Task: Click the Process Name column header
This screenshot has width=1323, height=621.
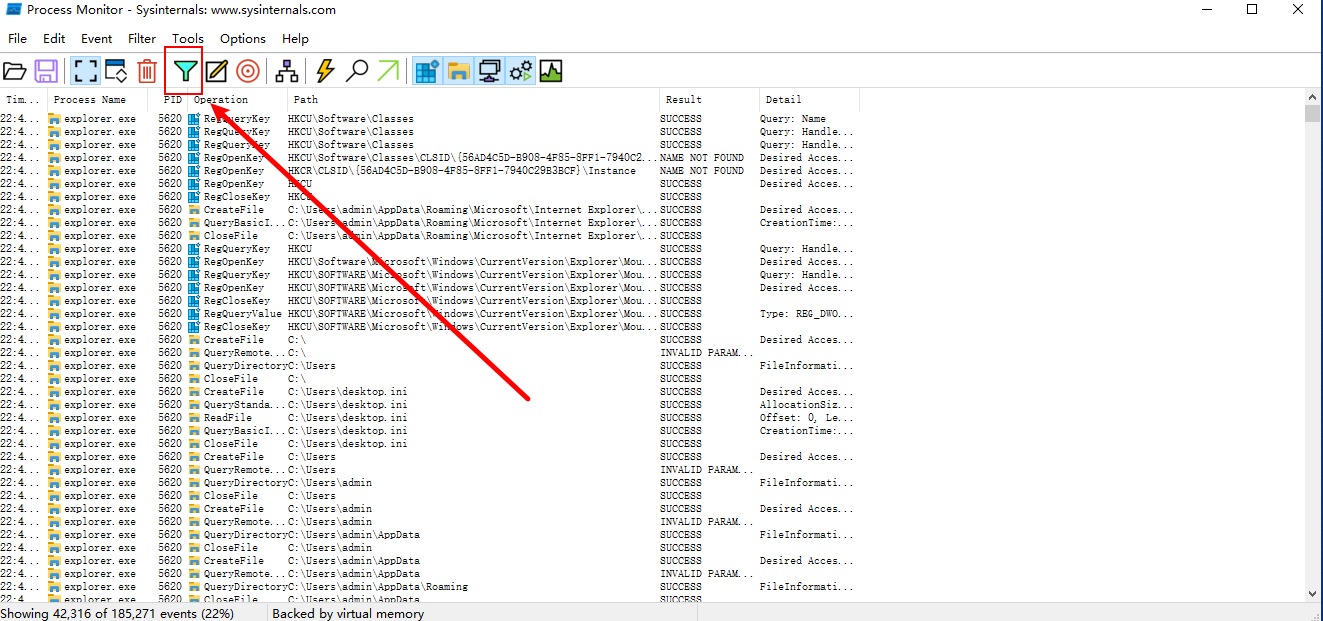Action: (x=98, y=100)
